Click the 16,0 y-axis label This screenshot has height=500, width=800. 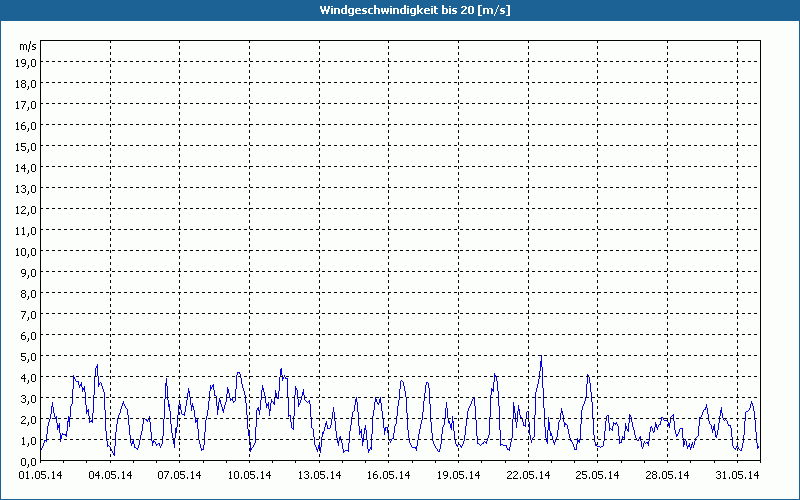26,126
